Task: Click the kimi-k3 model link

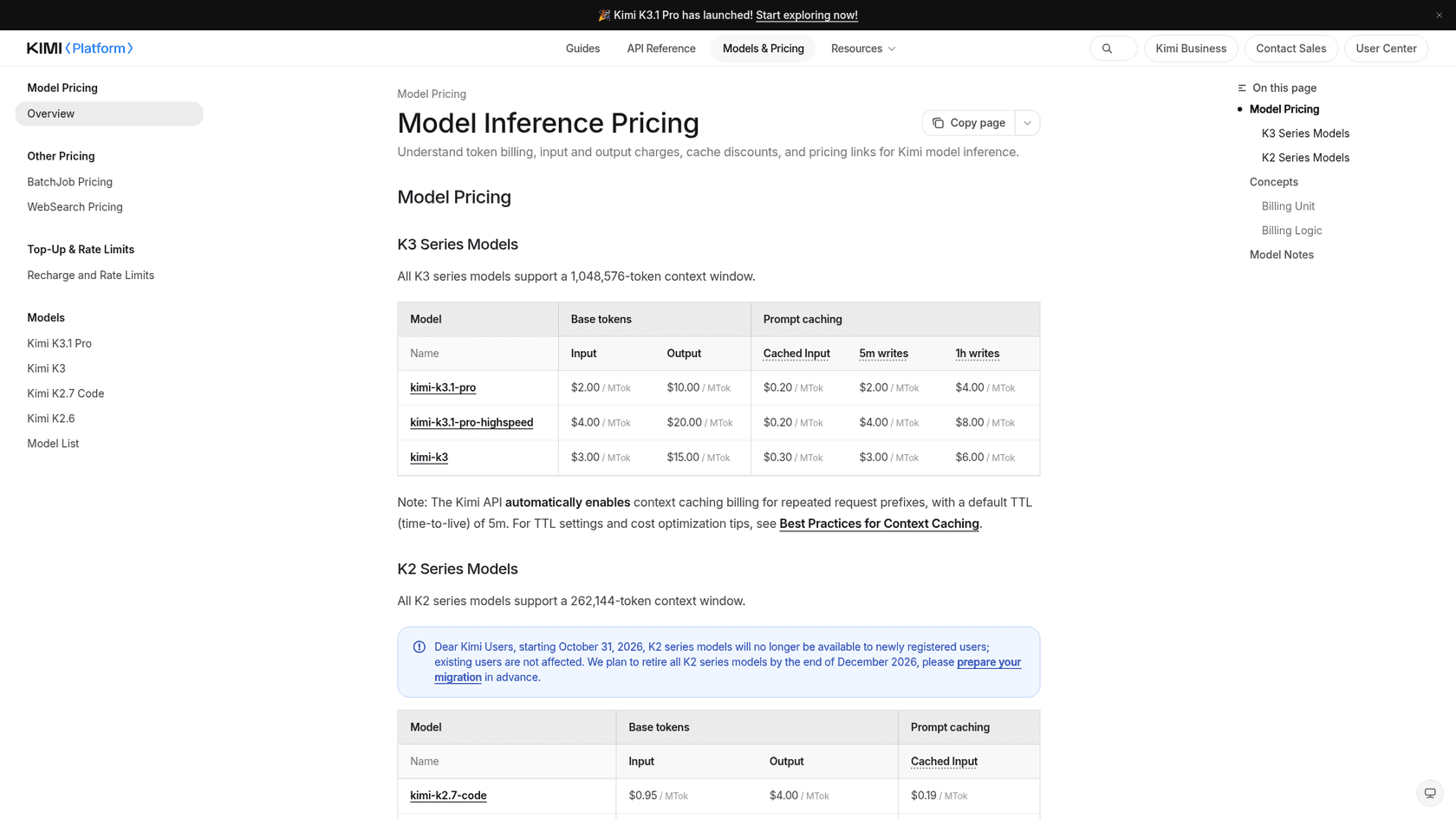Action: point(429,457)
